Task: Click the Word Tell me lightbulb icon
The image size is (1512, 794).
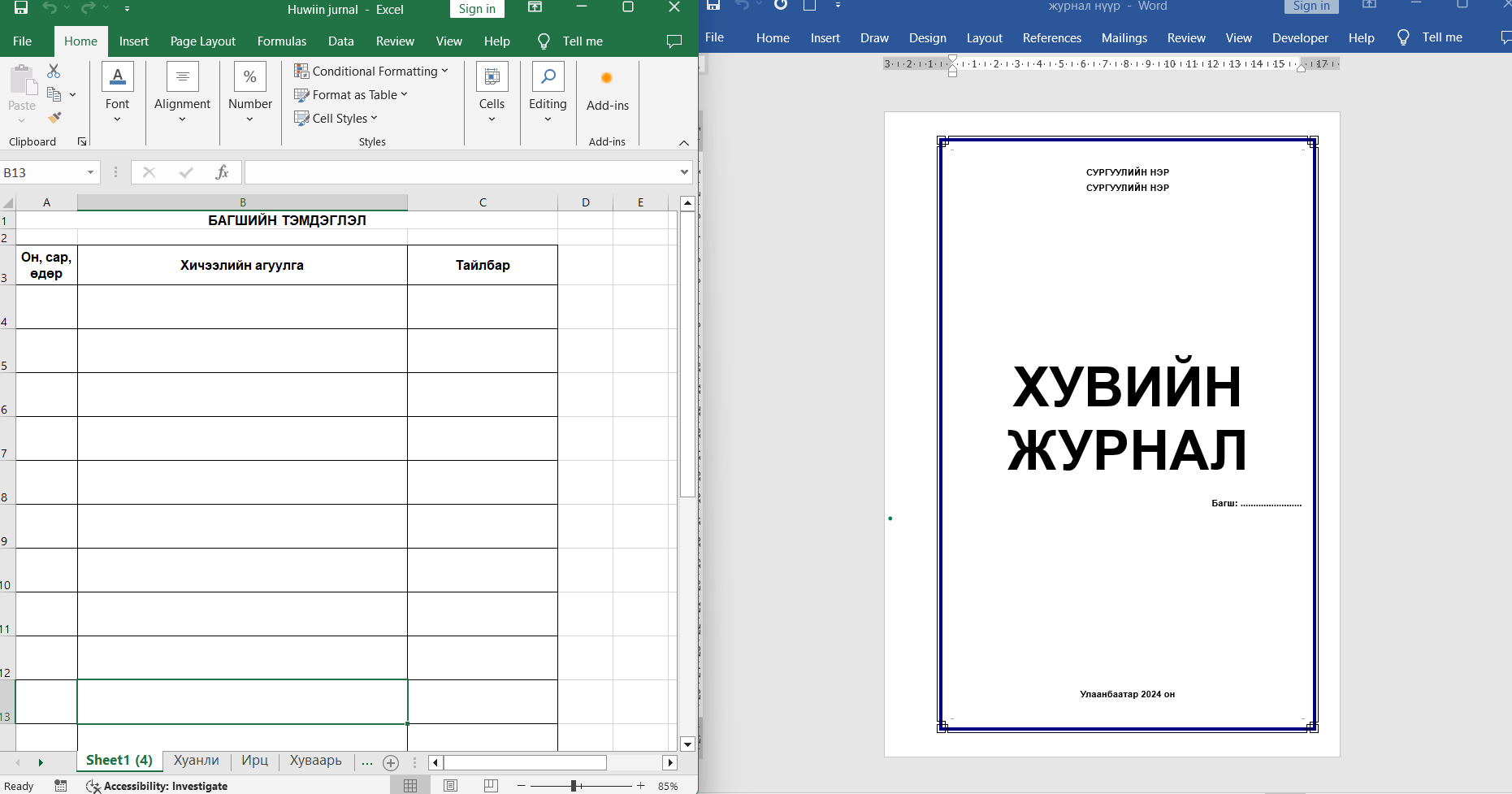Action: [1403, 37]
